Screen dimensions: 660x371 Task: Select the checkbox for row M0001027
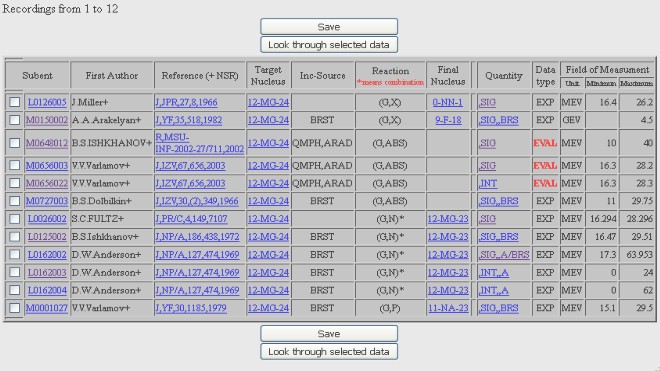[x=14, y=308]
